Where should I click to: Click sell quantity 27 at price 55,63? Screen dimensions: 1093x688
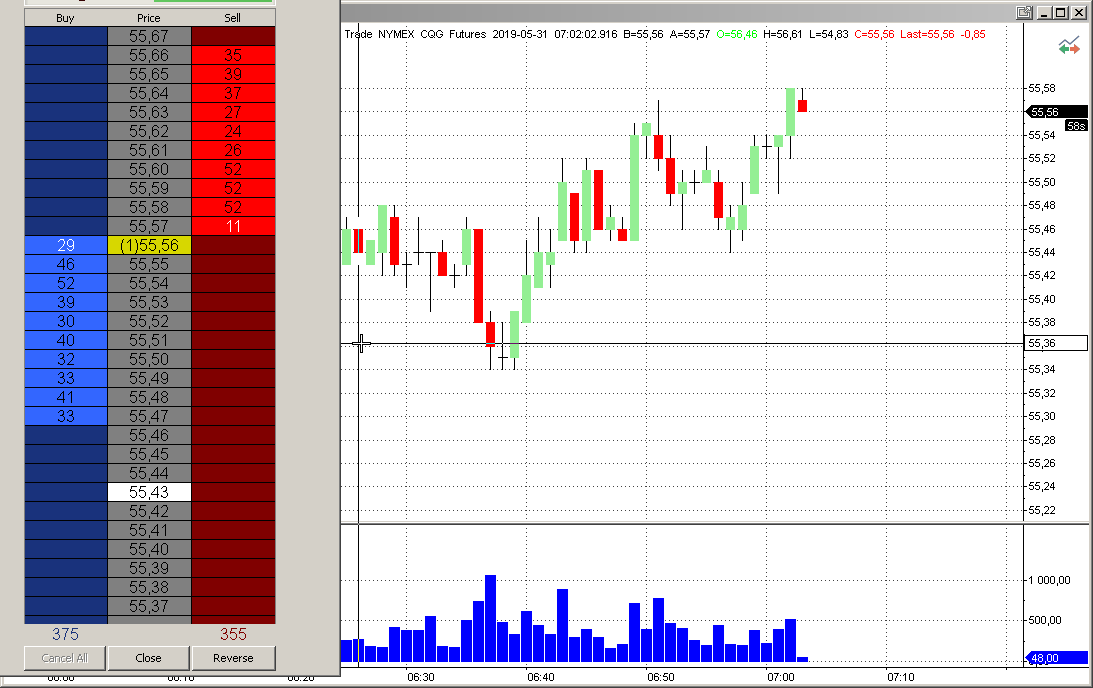tap(233, 112)
